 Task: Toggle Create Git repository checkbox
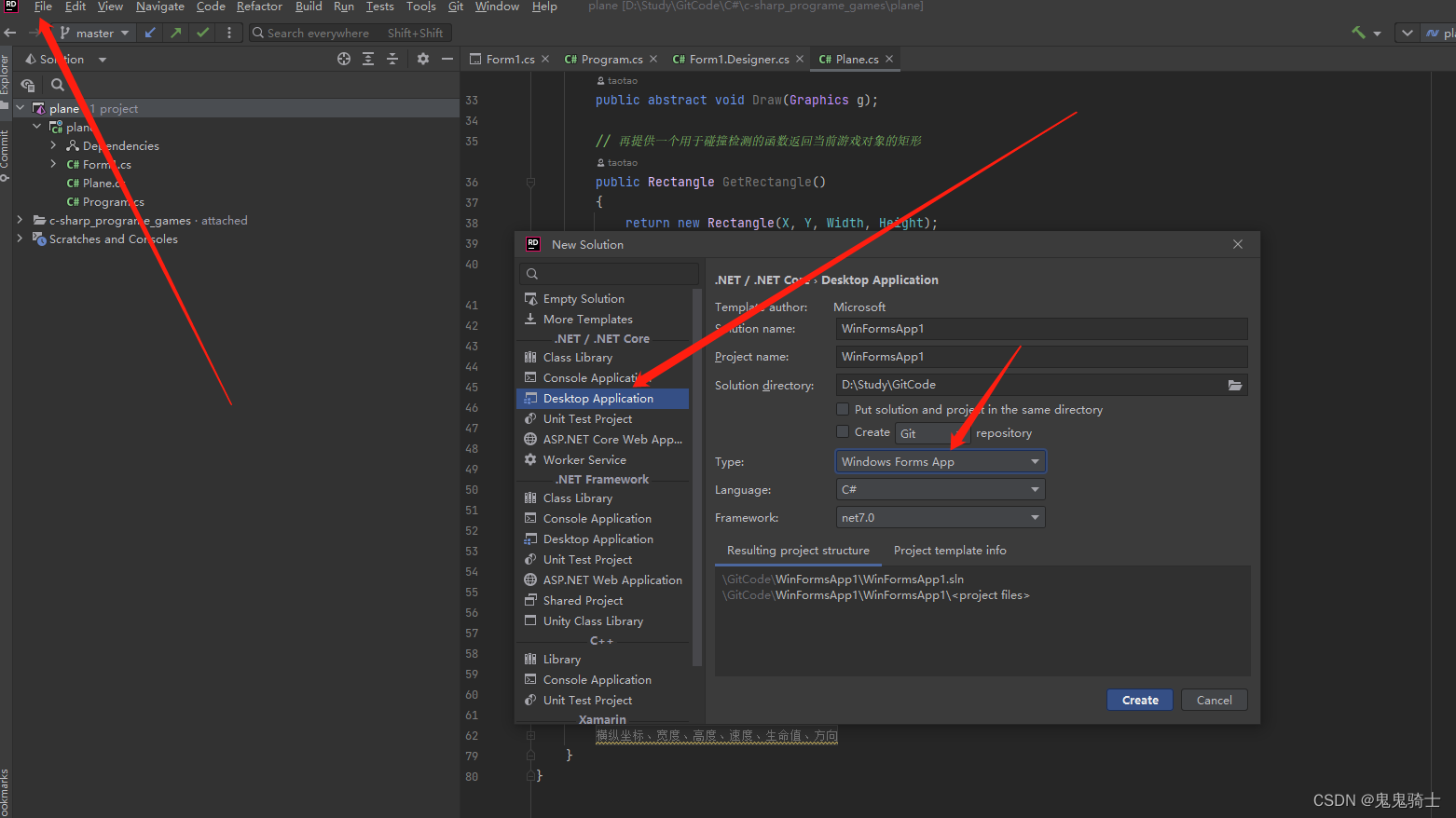point(843,431)
